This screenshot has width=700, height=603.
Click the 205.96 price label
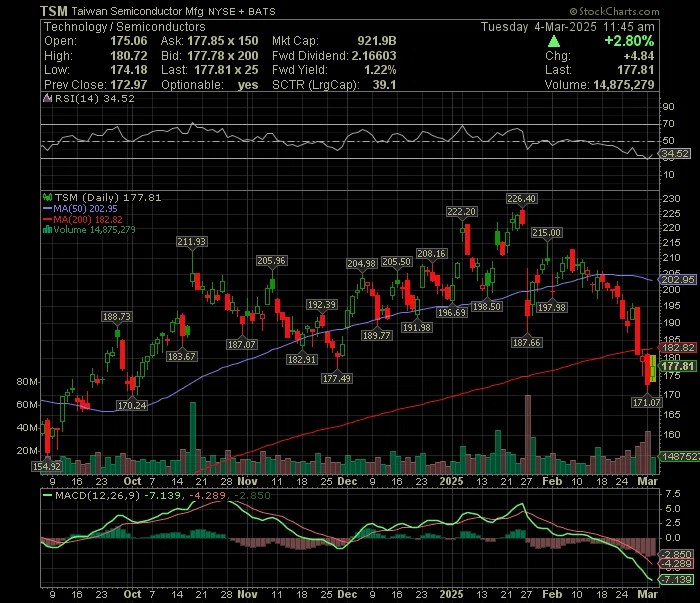coord(271,261)
